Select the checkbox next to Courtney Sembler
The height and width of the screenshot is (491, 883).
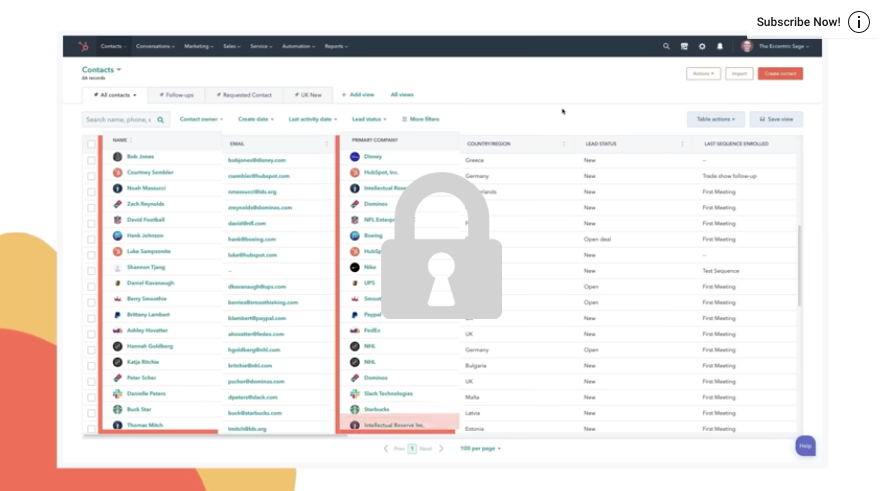pyautogui.click(x=91, y=174)
